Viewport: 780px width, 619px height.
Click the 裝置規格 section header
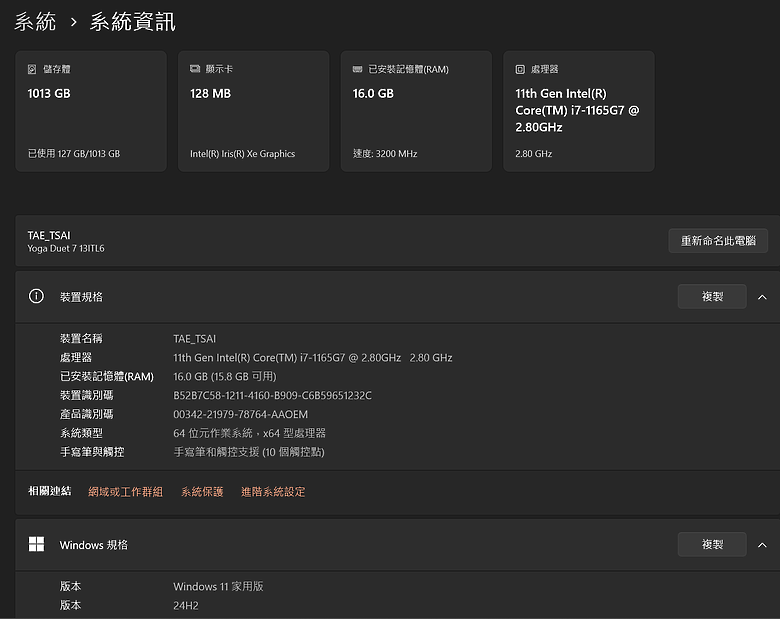(398, 297)
